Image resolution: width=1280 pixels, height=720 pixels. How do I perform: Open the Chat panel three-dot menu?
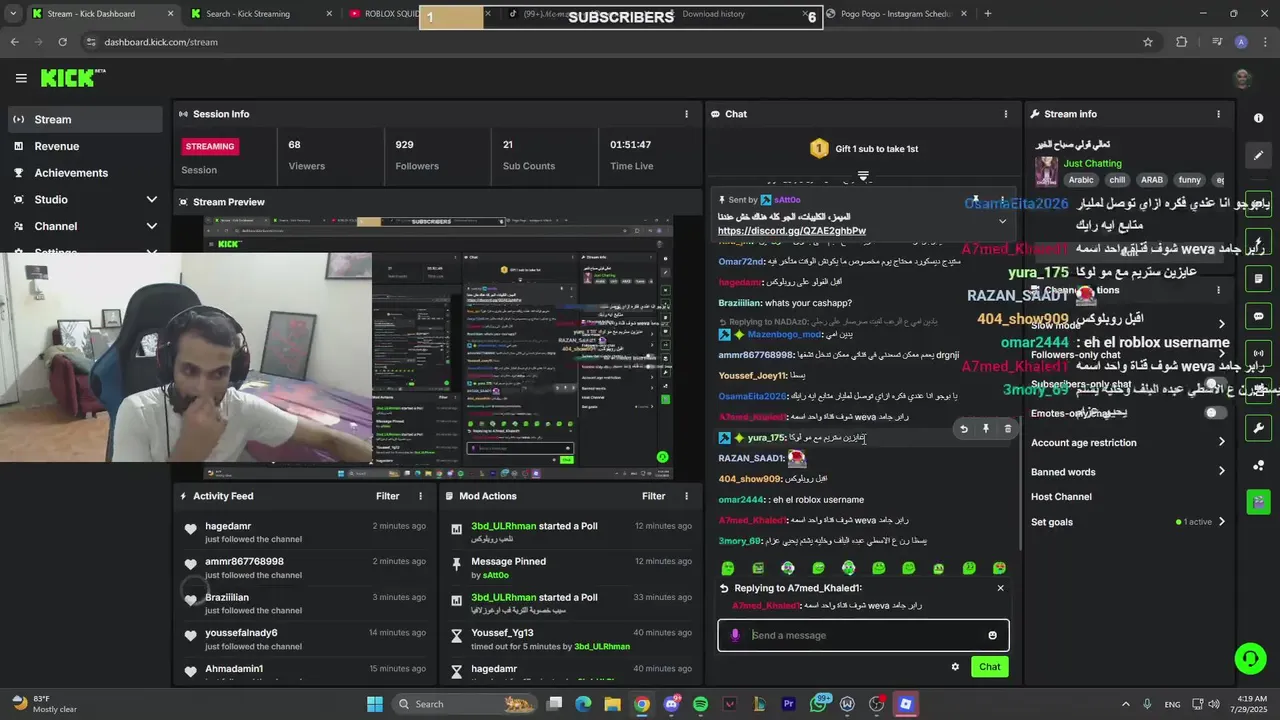(1006, 114)
